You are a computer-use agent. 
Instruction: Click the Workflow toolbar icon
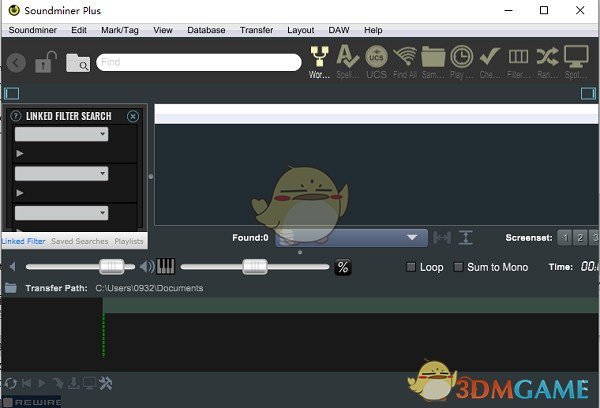coord(319,62)
